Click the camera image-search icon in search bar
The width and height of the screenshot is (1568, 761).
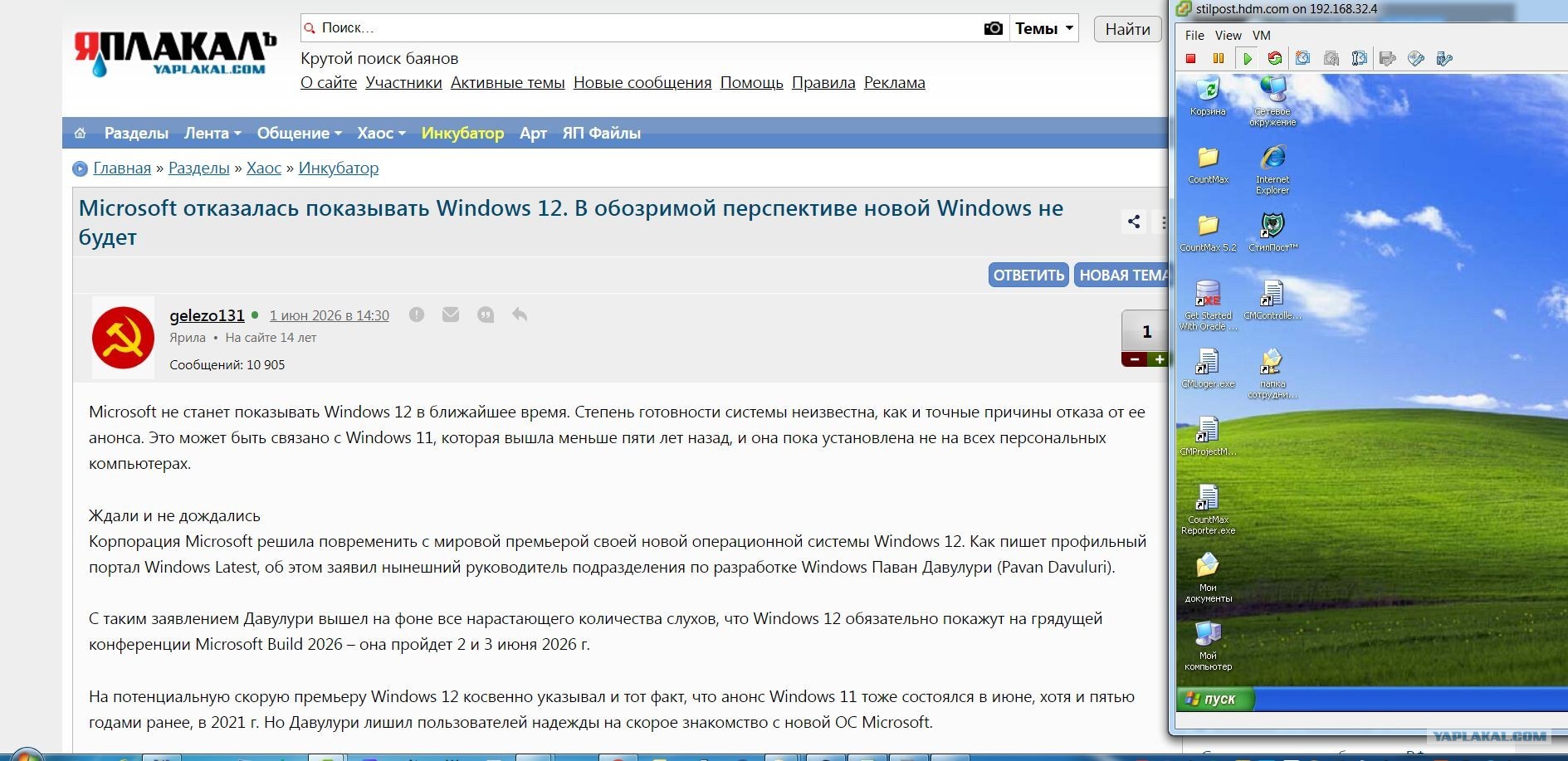tap(993, 28)
